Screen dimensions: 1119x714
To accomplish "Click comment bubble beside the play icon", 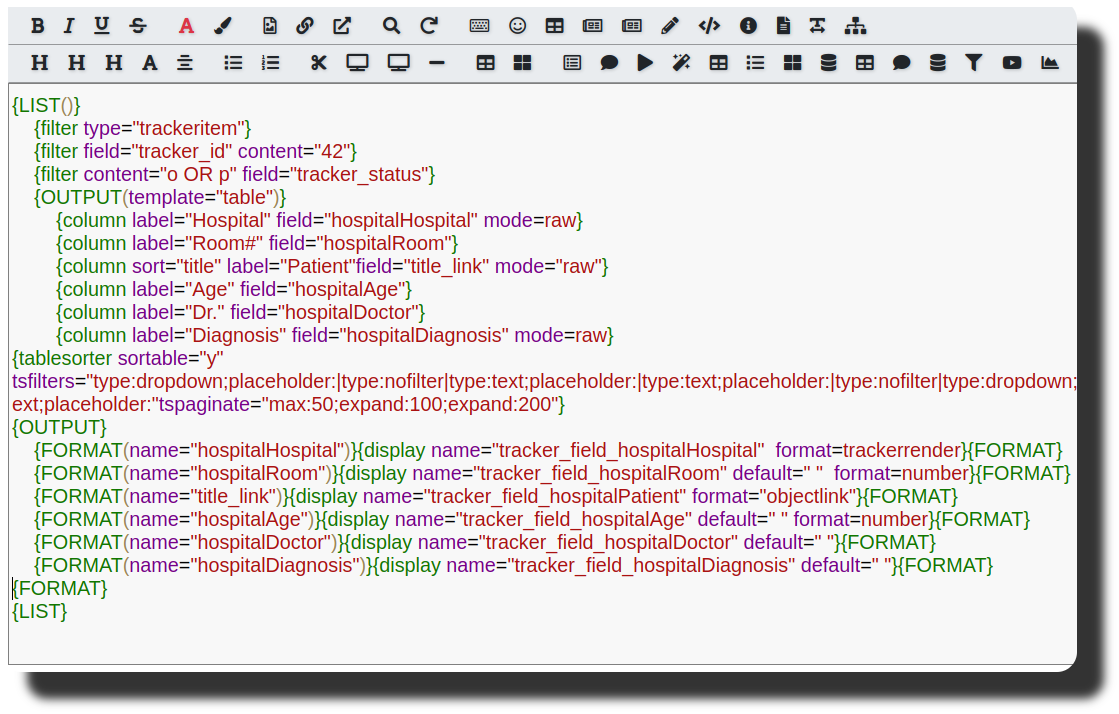I will 609,63.
